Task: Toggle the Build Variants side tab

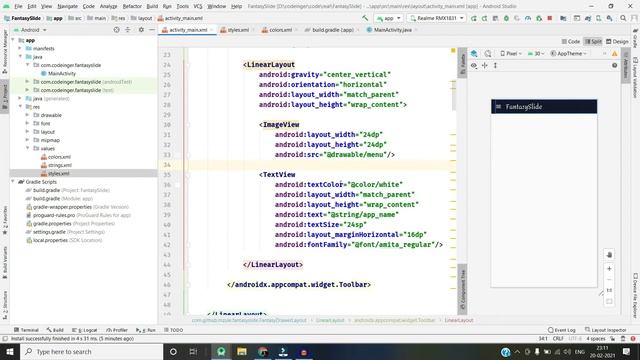Action: [4, 261]
